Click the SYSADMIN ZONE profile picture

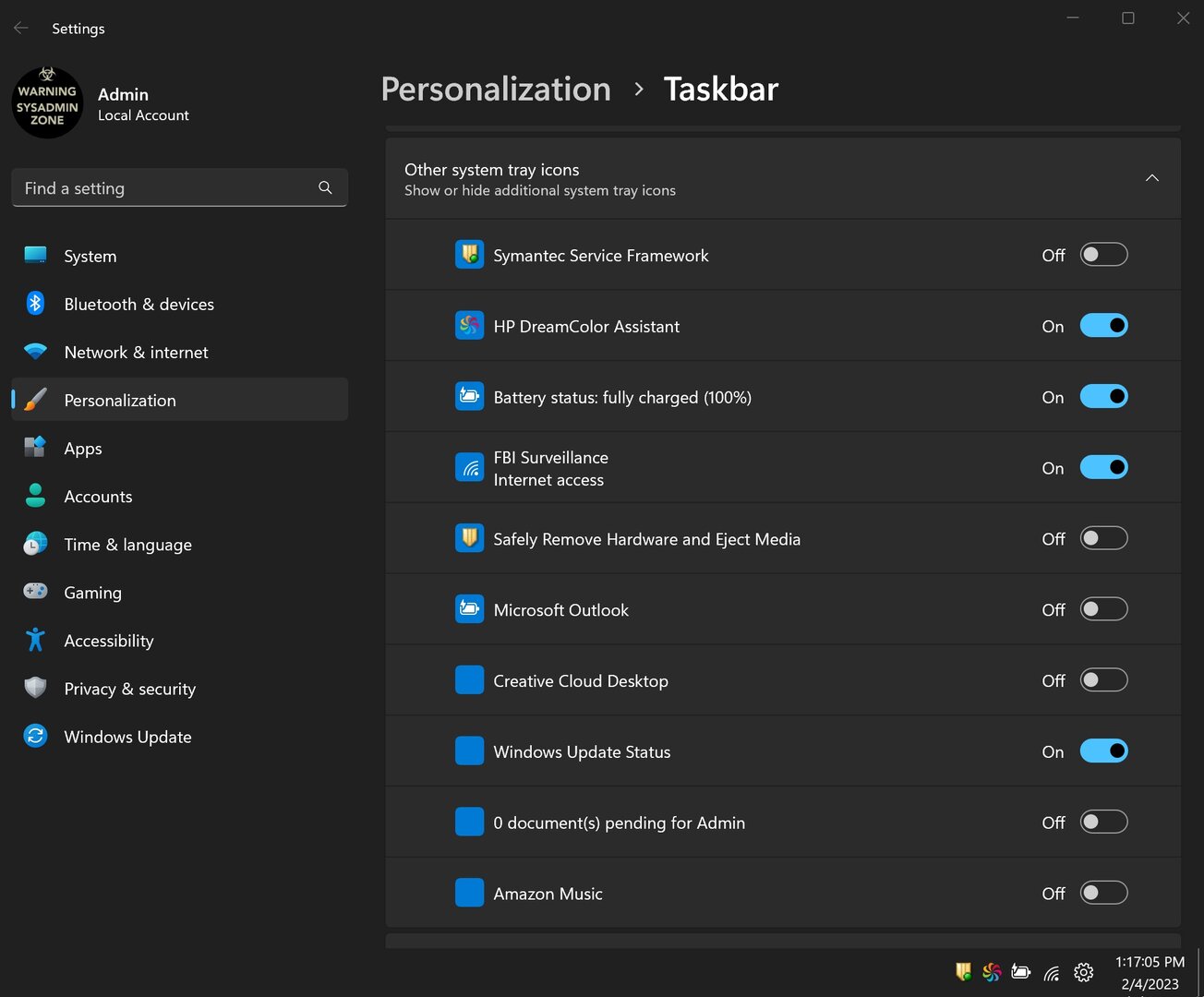coord(47,102)
